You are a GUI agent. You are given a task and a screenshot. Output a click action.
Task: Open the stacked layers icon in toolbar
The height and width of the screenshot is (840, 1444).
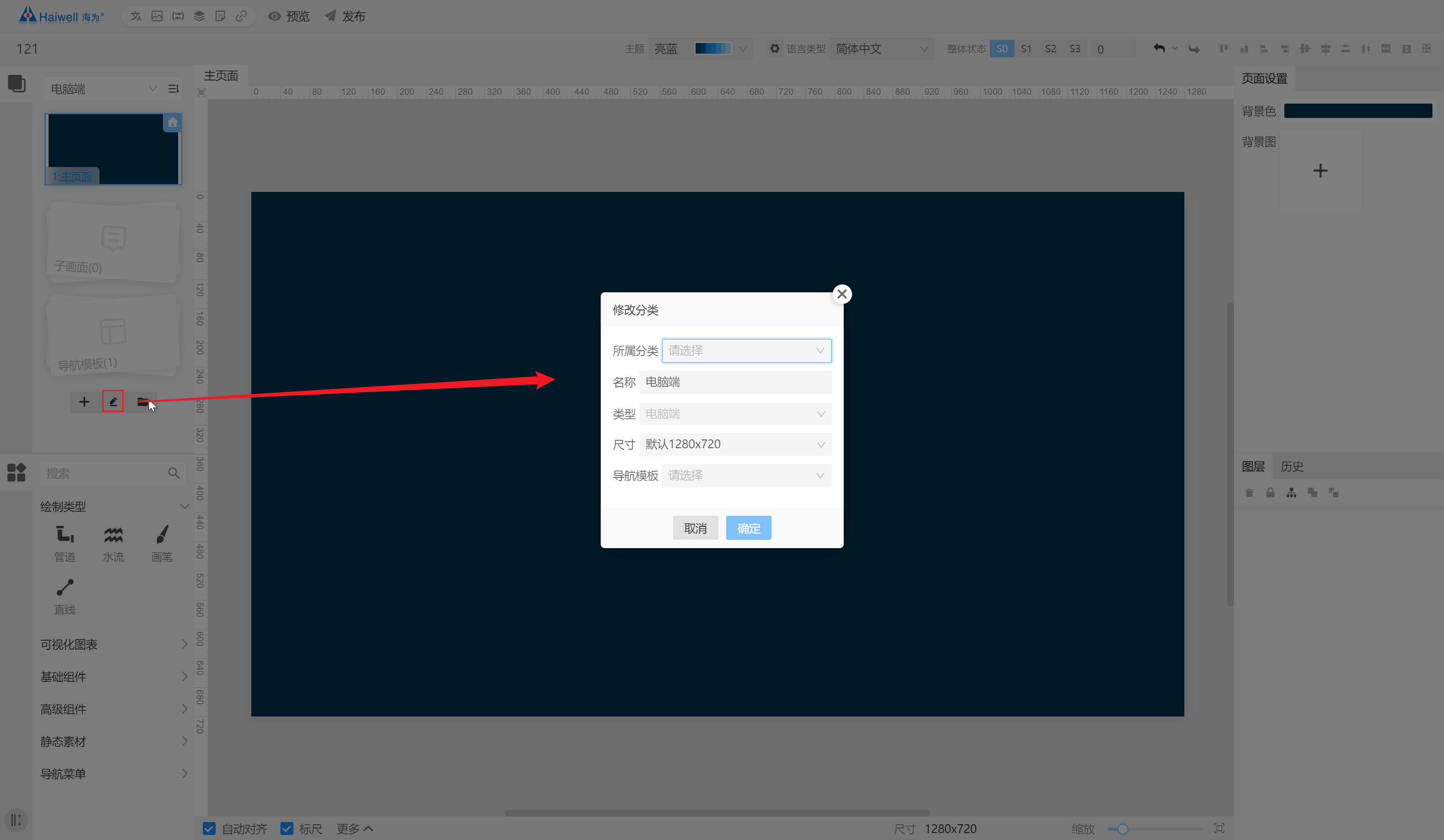[x=199, y=16]
